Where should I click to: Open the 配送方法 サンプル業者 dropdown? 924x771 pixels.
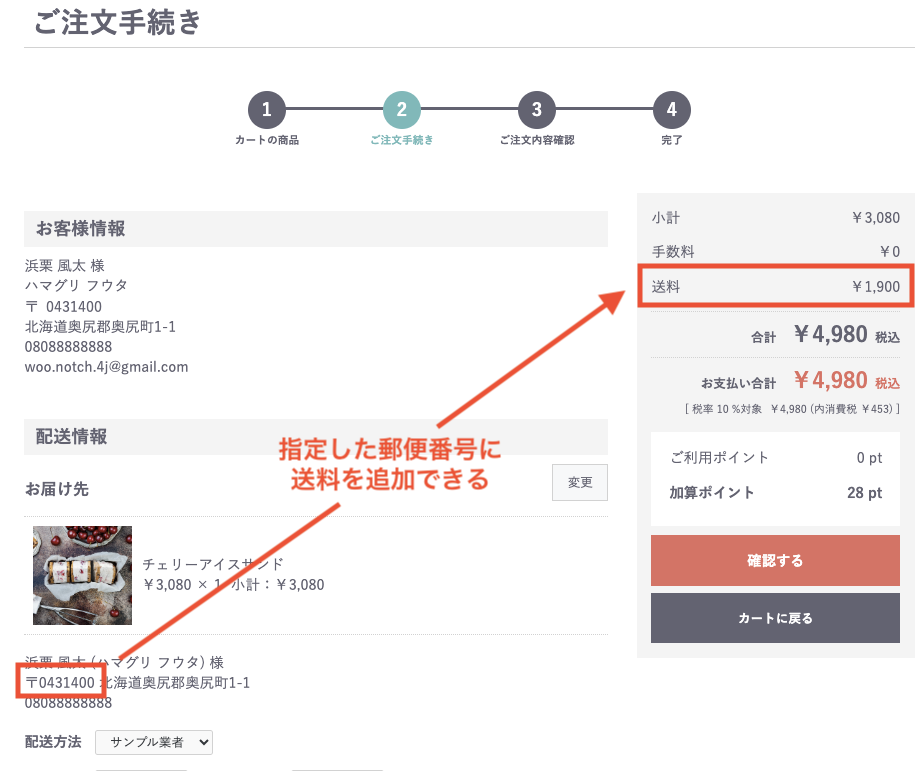(x=154, y=742)
